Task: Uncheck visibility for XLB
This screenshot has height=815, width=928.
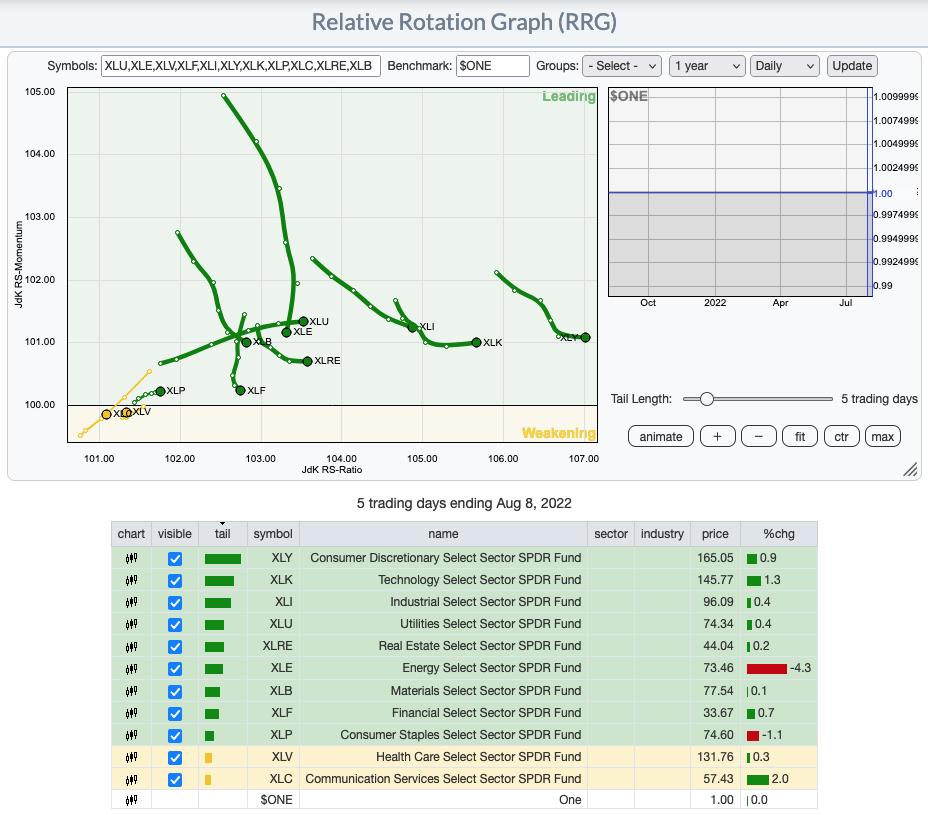Action: pos(175,691)
